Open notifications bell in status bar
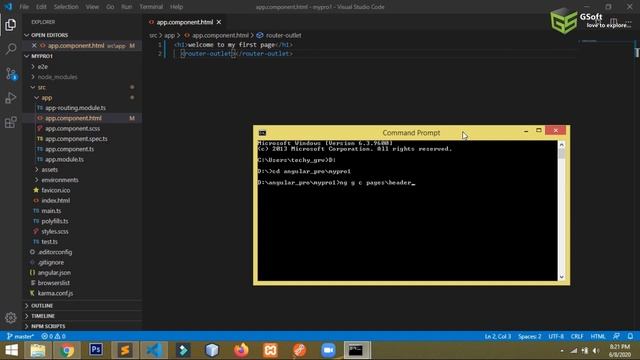This screenshot has height=360, width=640. (x=630, y=336)
